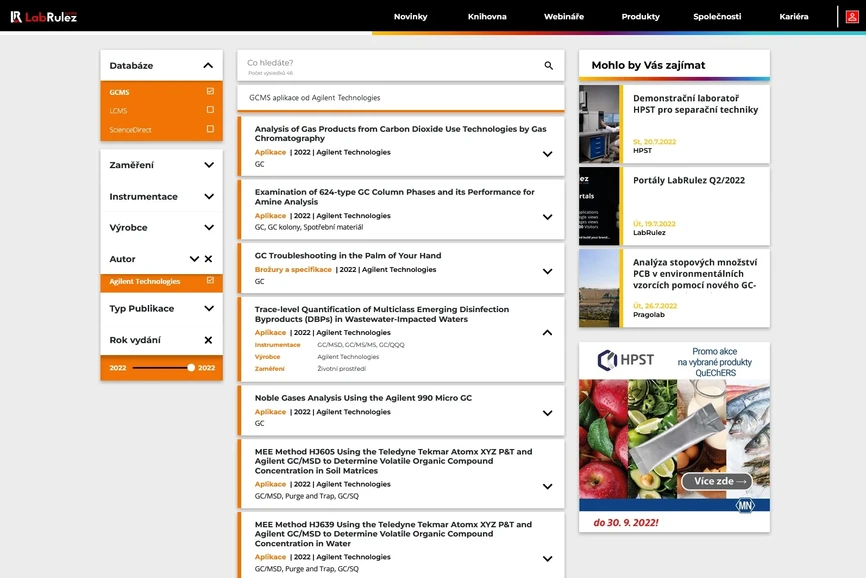Clear the Autor filter with X
Viewport: 866px width, 578px height.
coord(208,259)
